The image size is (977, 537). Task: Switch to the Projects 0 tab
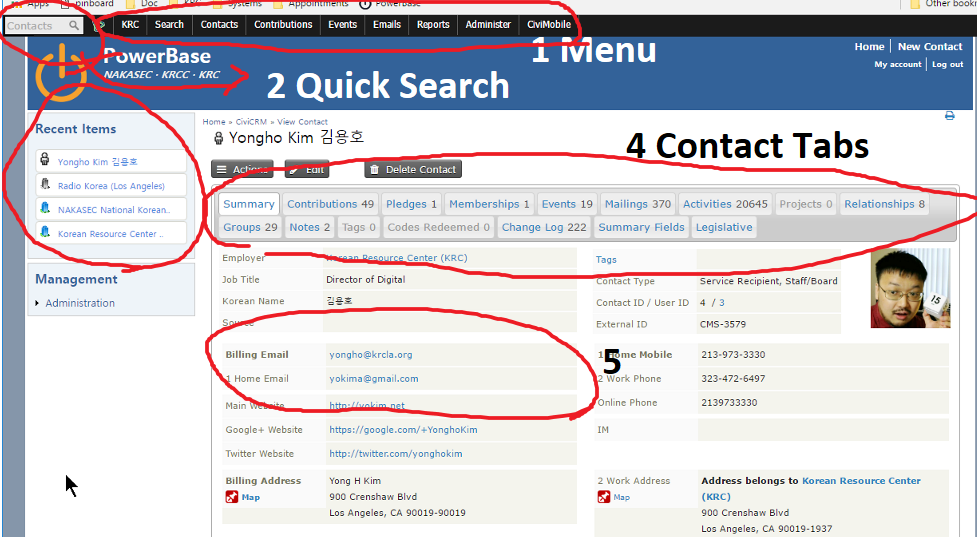[x=806, y=204]
